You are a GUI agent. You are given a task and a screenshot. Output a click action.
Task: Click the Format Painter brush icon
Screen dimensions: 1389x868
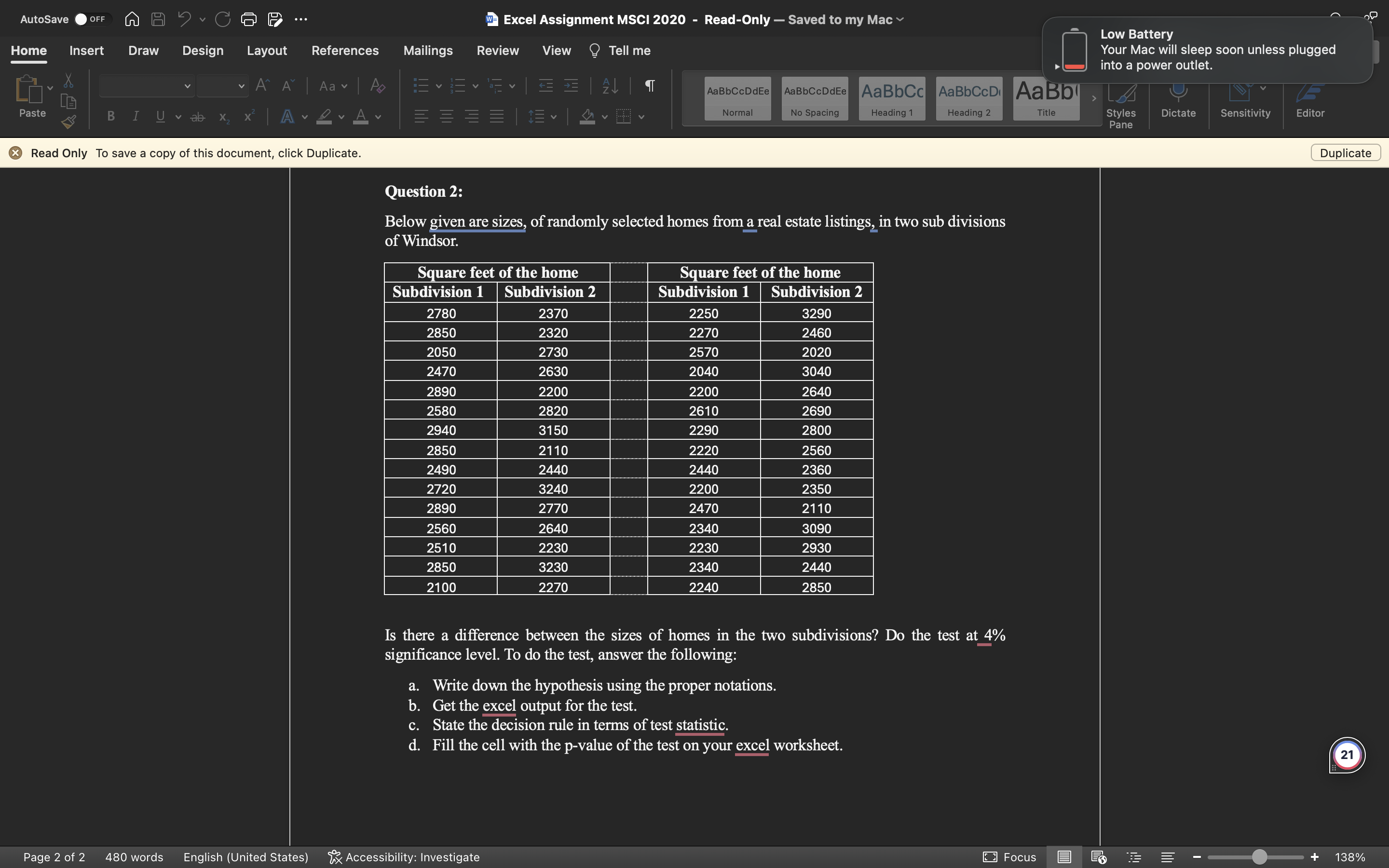[68, 122]
